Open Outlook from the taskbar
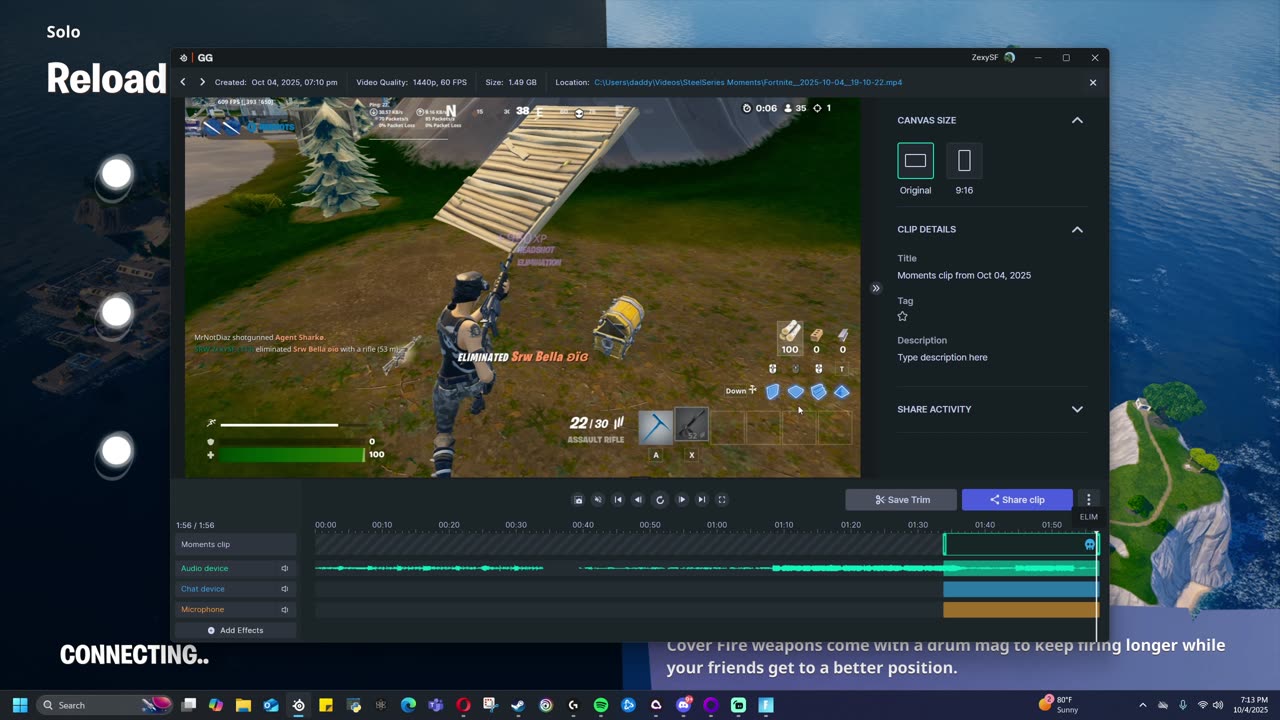 [271, 705]
